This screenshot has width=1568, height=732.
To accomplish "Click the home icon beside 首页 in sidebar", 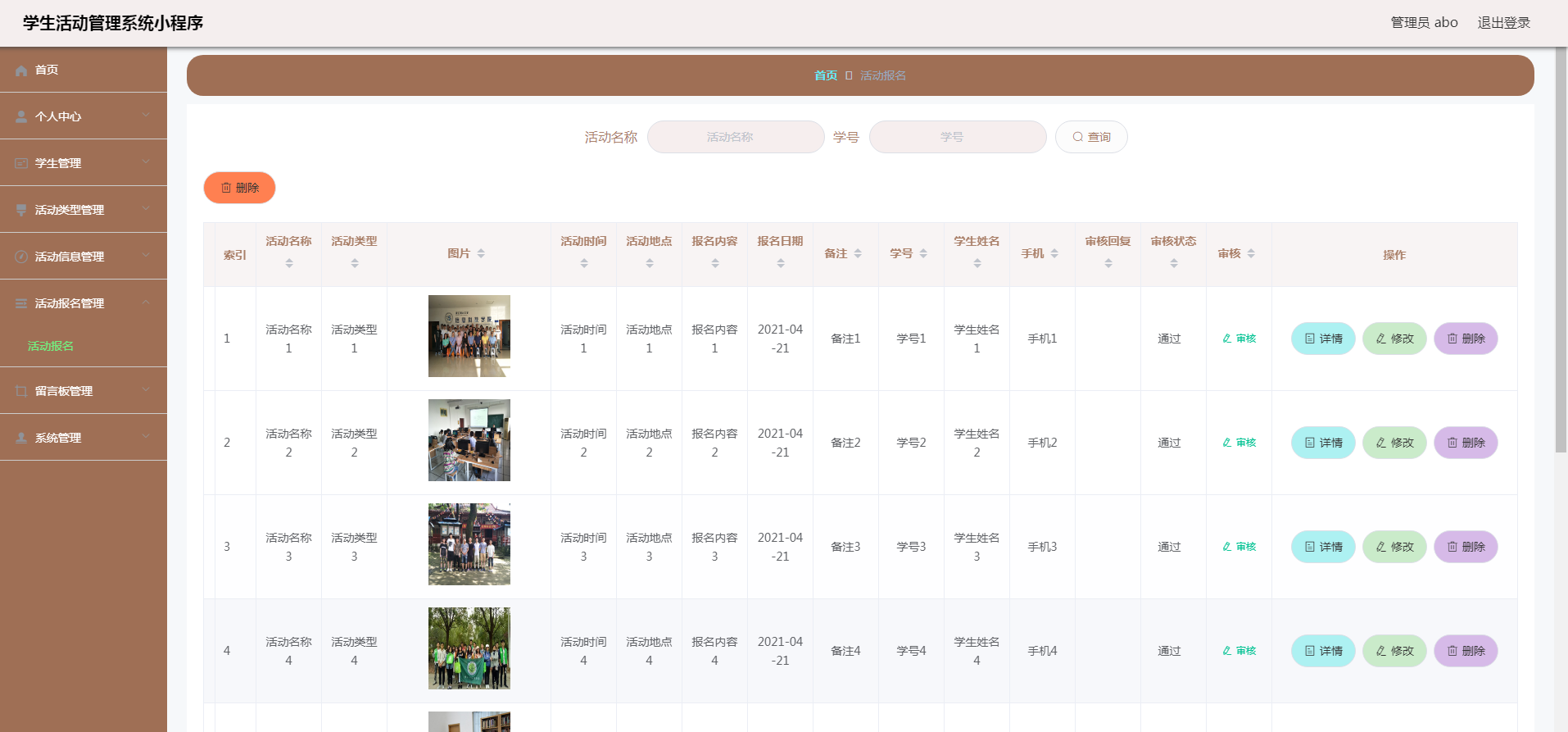I will click(x=21, y=70).
